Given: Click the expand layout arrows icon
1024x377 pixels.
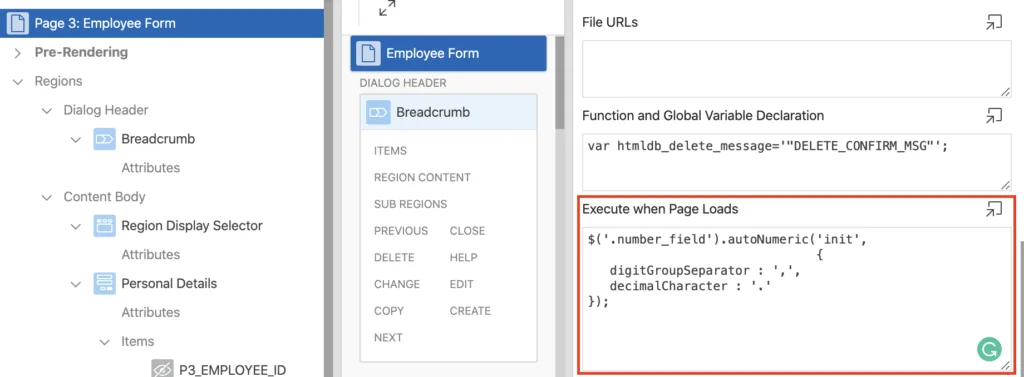Looking at the screenshot, I should tap(387, 8).
